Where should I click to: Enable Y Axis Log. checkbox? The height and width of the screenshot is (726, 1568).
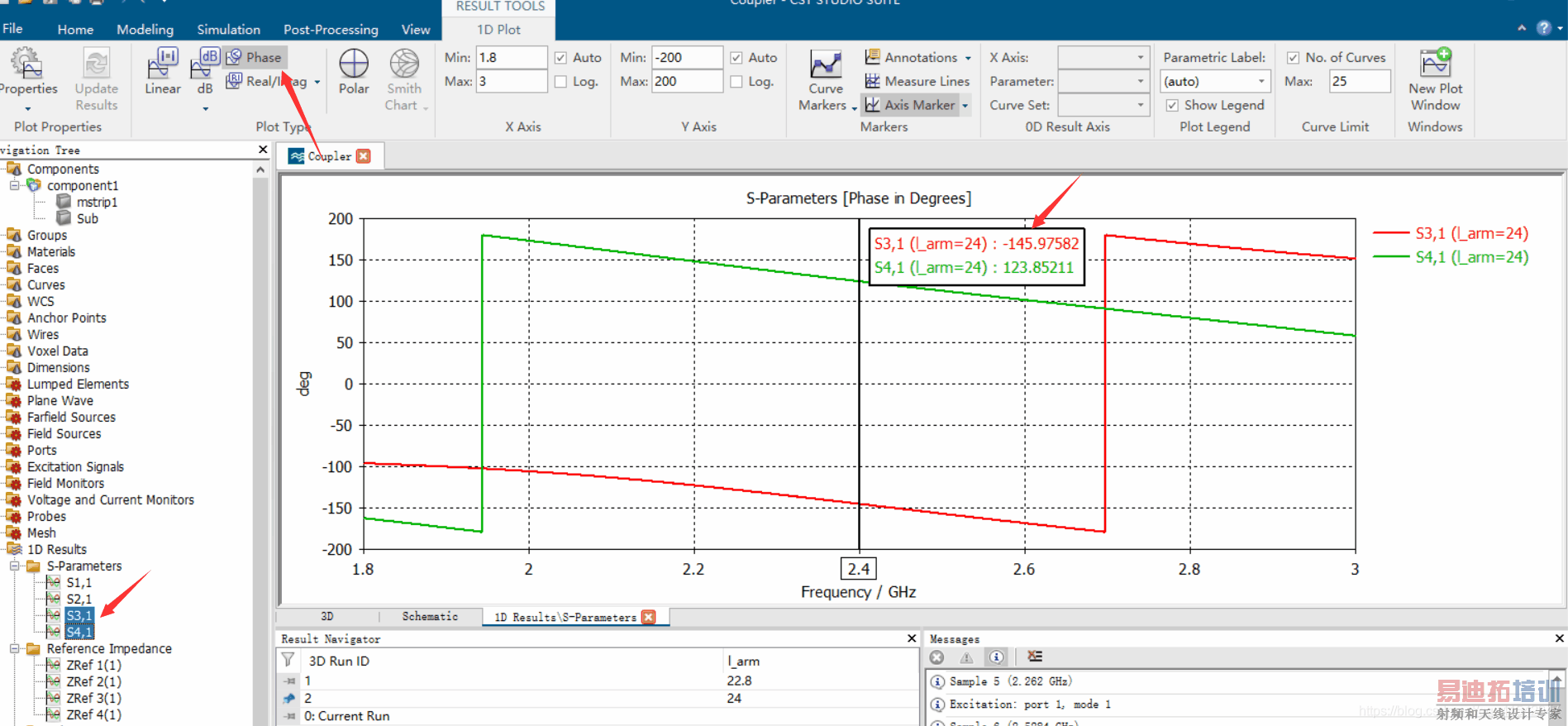736,82
